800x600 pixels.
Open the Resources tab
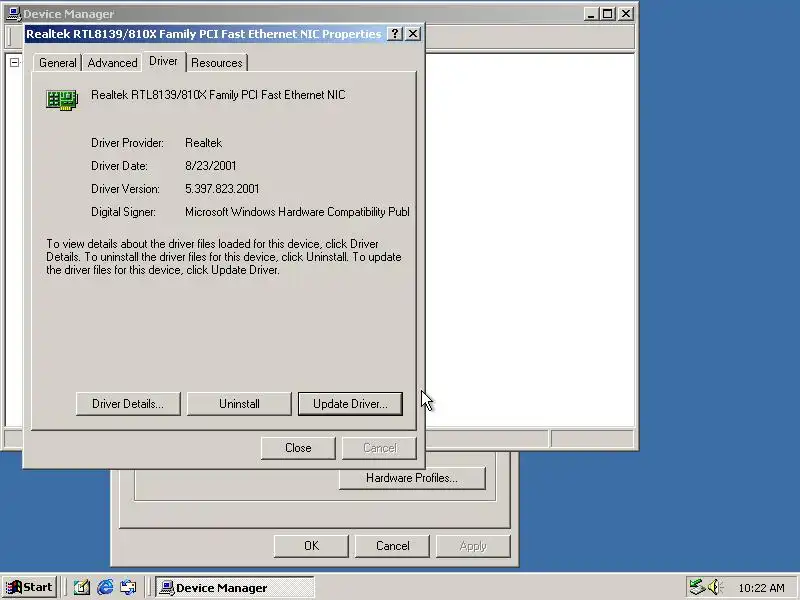tap(216, 63)
